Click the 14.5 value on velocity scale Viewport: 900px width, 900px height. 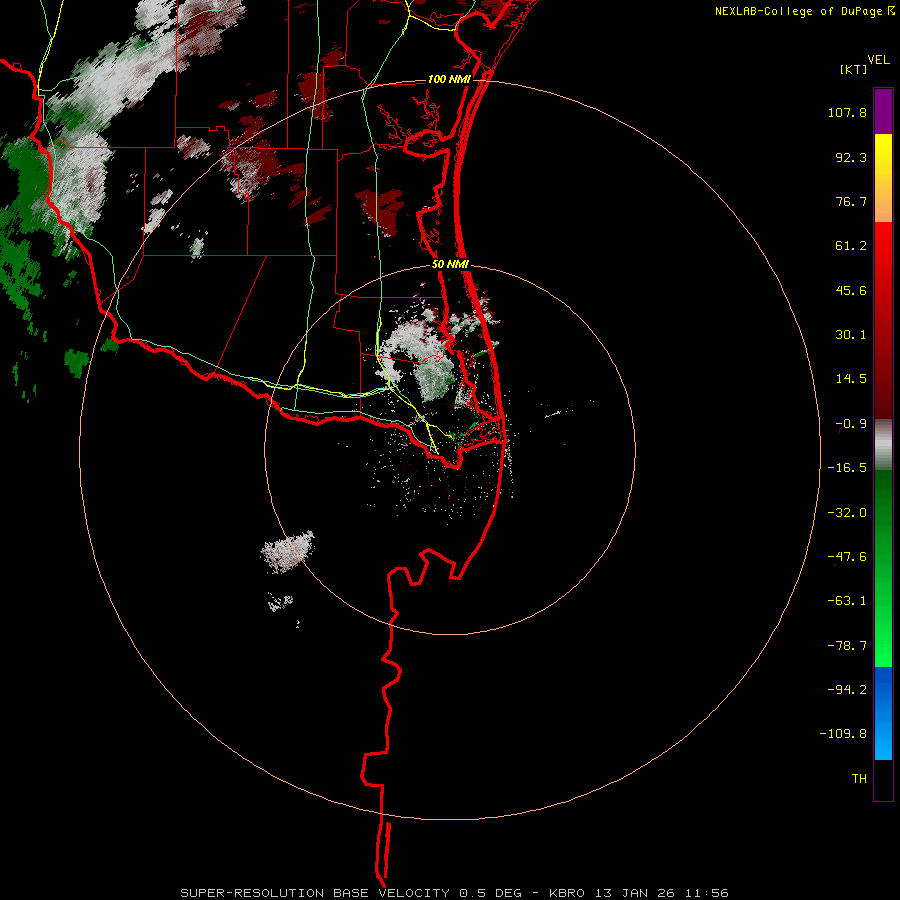(x=851, y=379)
